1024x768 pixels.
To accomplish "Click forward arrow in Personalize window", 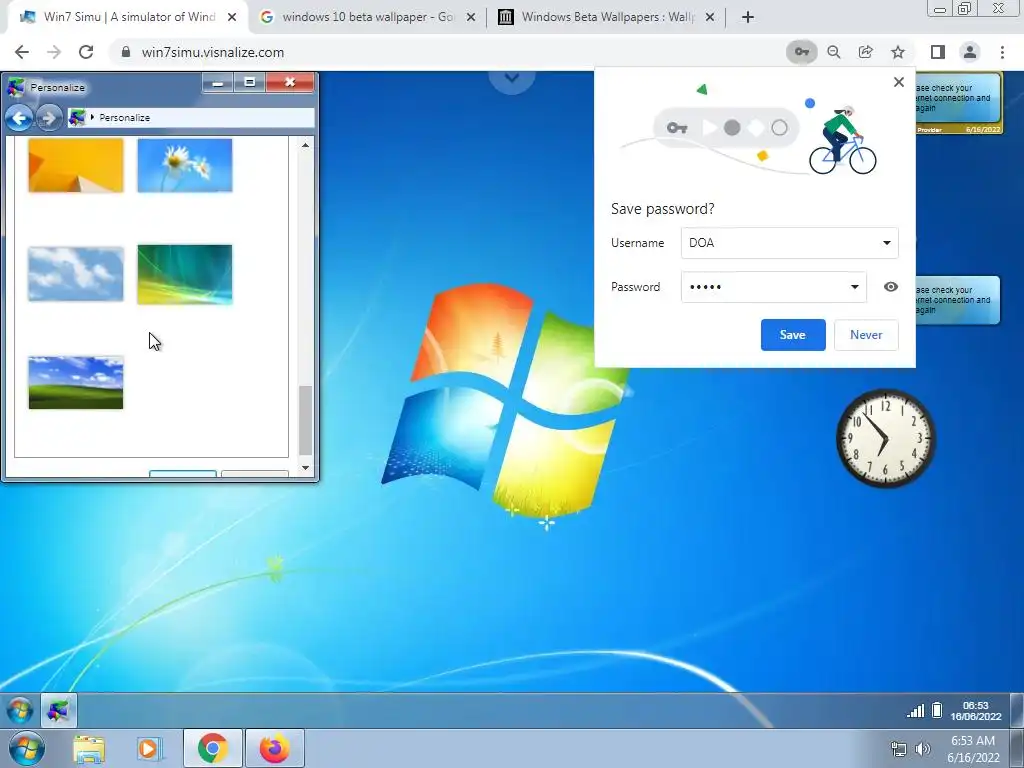I will (x=48, y=118).
